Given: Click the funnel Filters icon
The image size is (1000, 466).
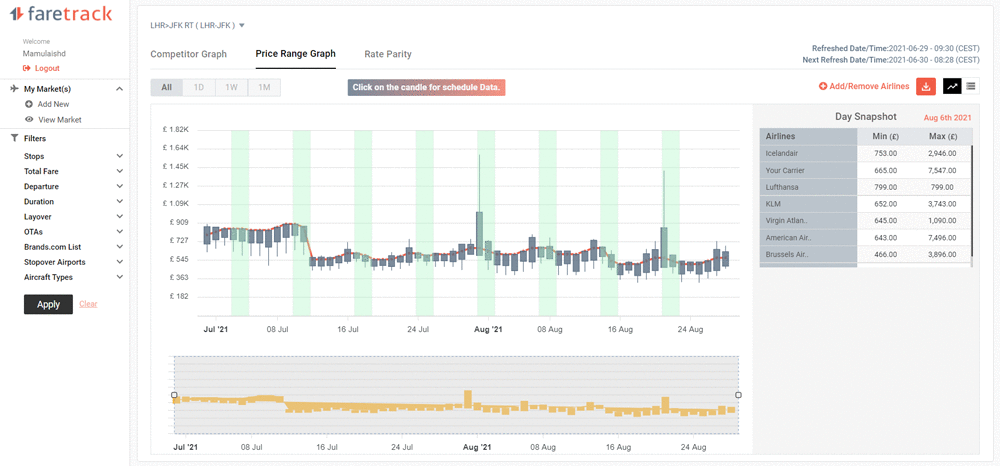Looking at the screenshot, I should (15, 138).
